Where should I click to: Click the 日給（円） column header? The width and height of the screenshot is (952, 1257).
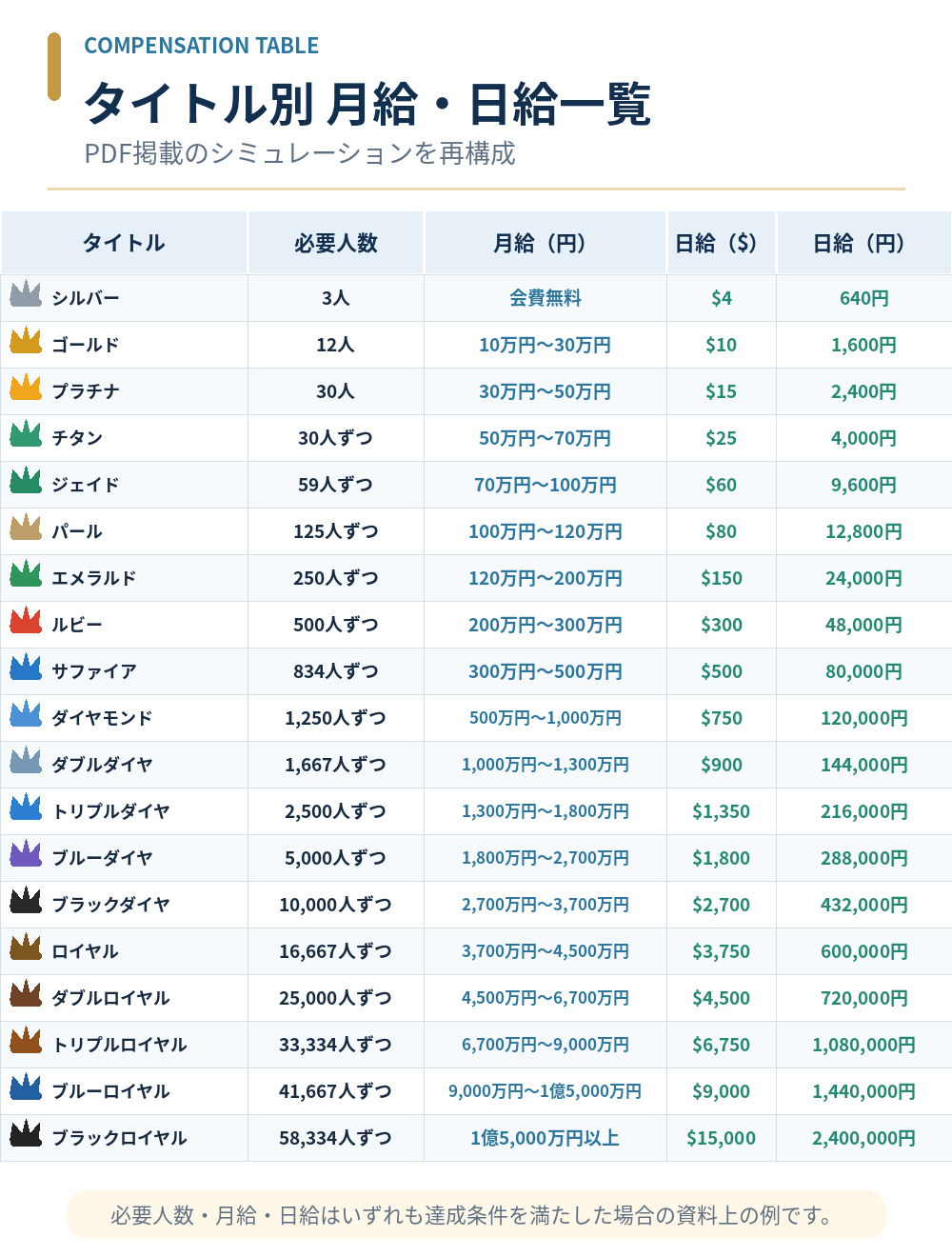[x=864, y=243]
